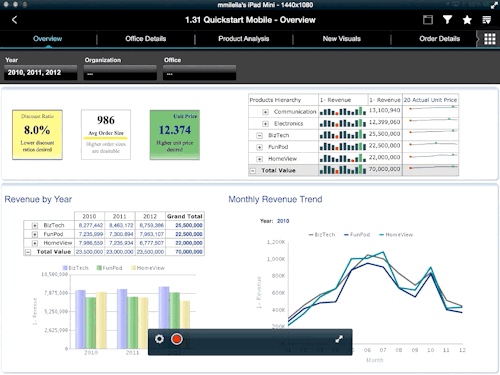Open the comments list icon in header
Screen dimensions: 500x375
click(x=487, y=20)
